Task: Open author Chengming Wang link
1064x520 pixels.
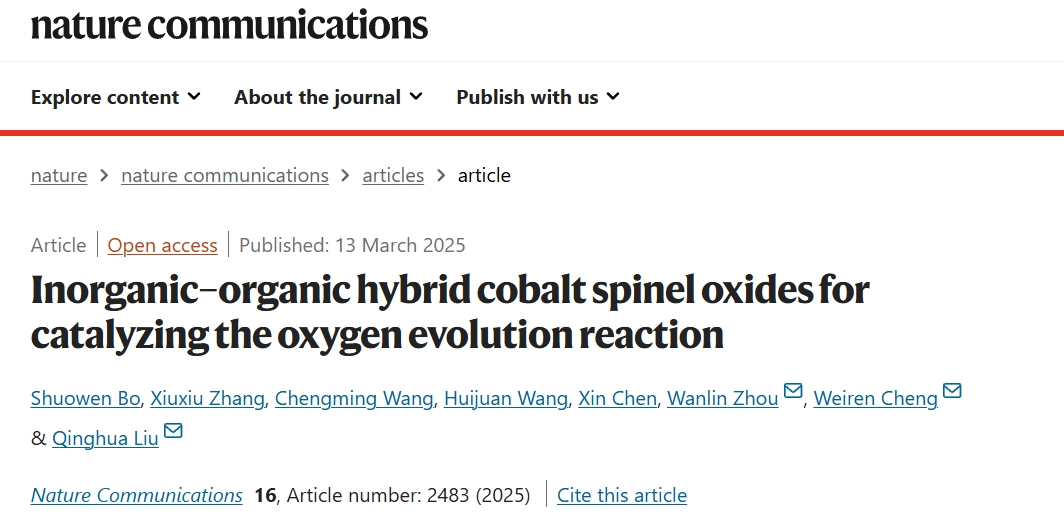Action: click(x=354, y=398)
